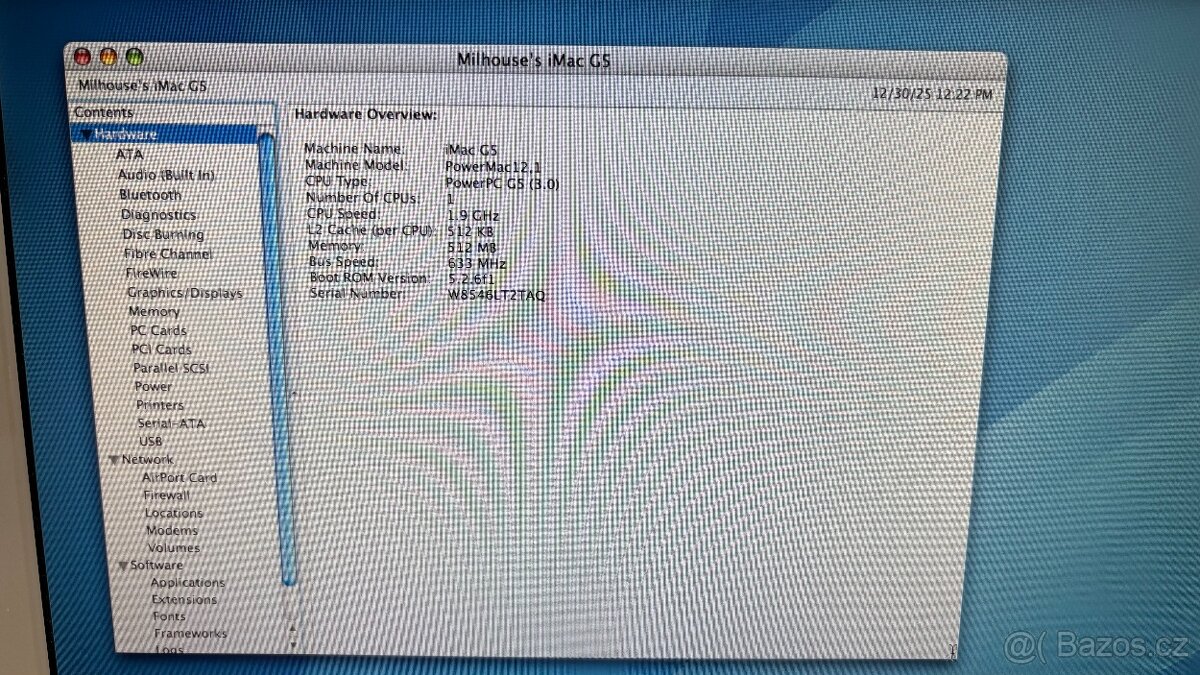Select Applications under Software
Viewport: 1200px width, 675px height.
pos(188,582)
